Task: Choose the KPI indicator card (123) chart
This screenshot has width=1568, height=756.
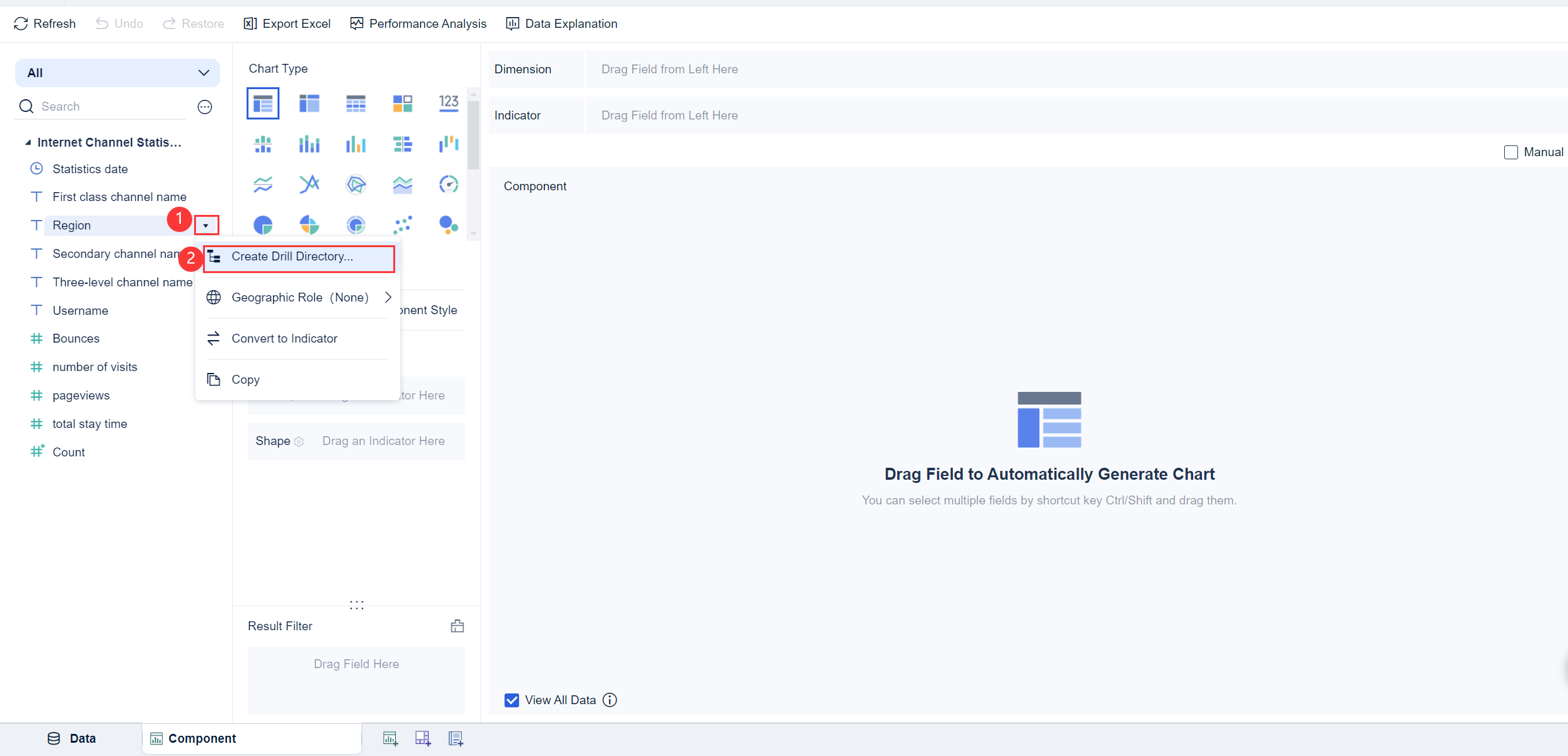Action: [448, 103]
